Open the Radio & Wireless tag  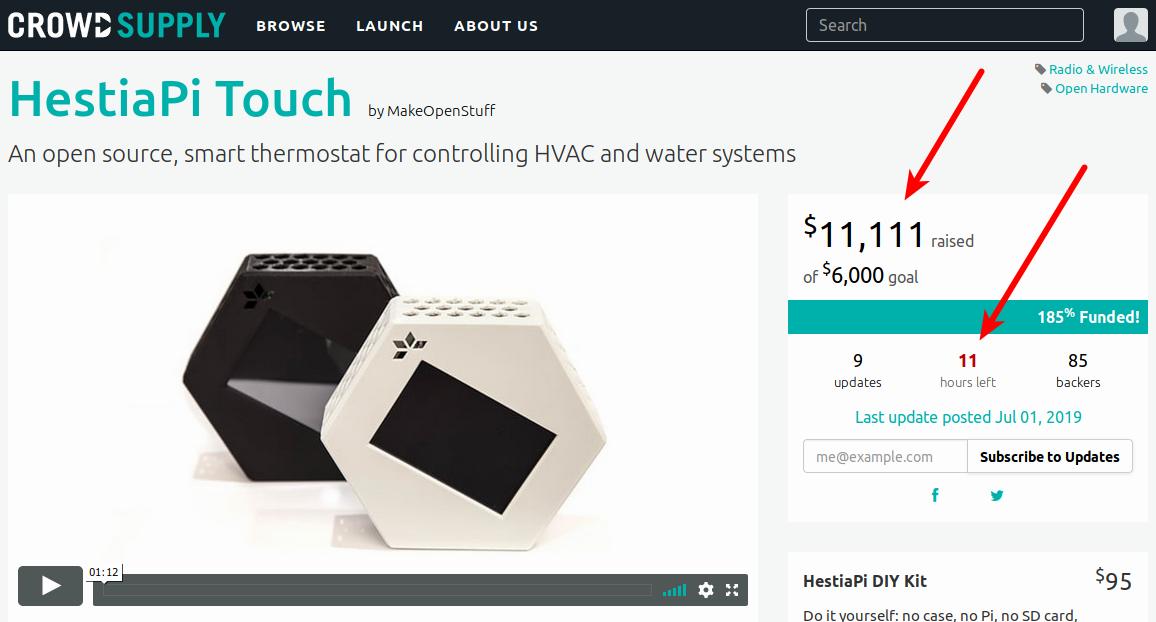coord(1098,69)
